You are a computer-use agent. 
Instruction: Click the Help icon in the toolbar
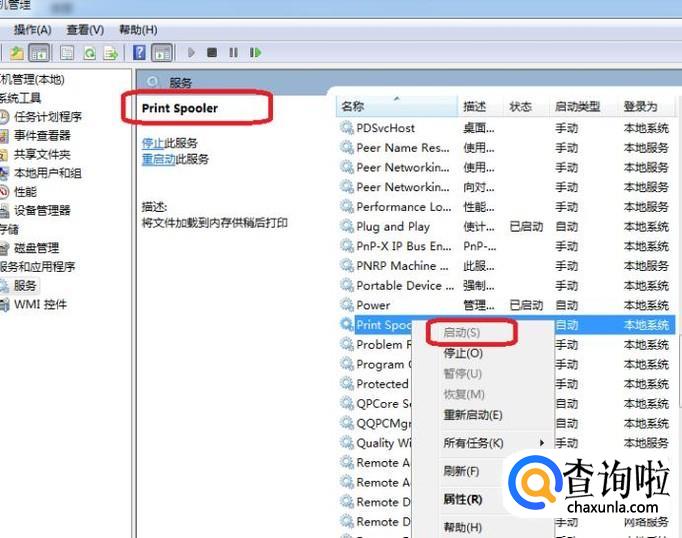[x=140, y=52]
